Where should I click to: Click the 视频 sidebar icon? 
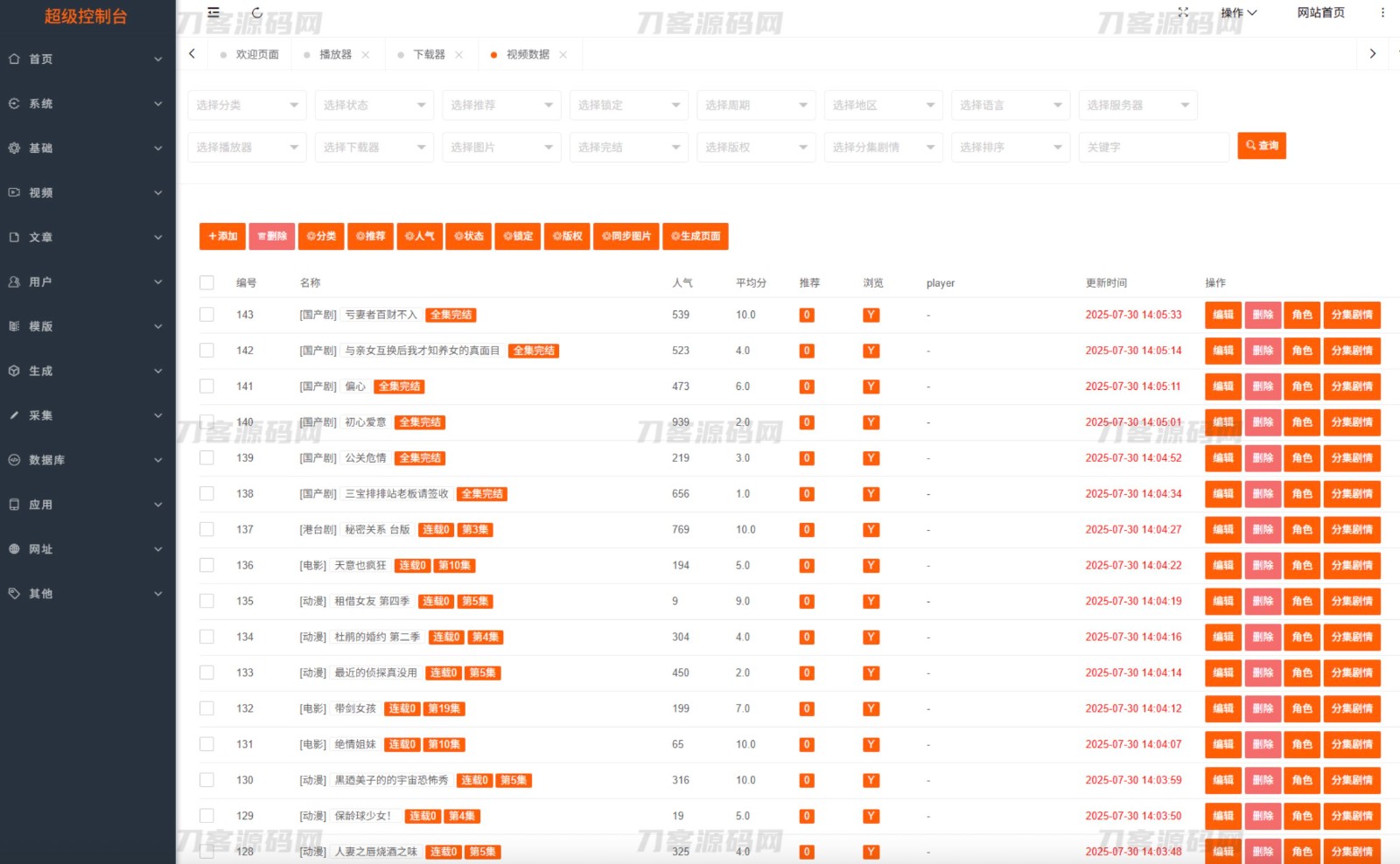coord(14,192)
